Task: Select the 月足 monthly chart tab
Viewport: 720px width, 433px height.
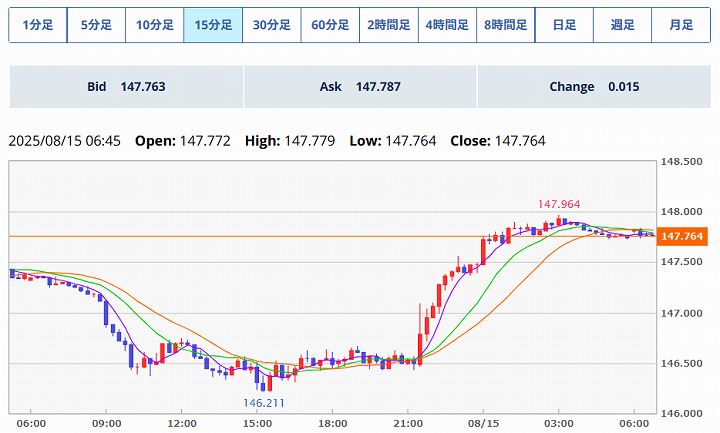Action: pos(681,25)
